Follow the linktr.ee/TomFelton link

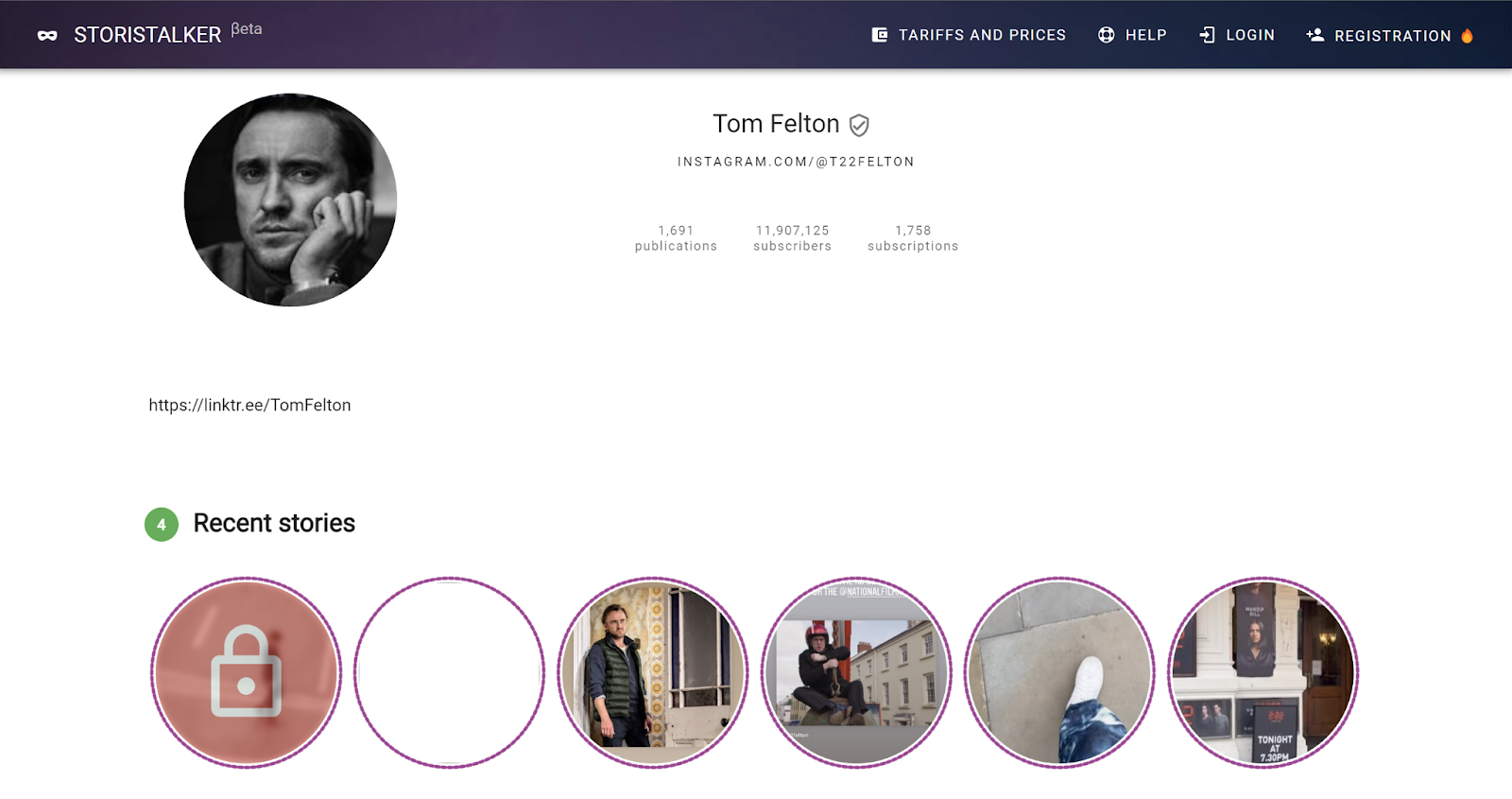(249, 405)
